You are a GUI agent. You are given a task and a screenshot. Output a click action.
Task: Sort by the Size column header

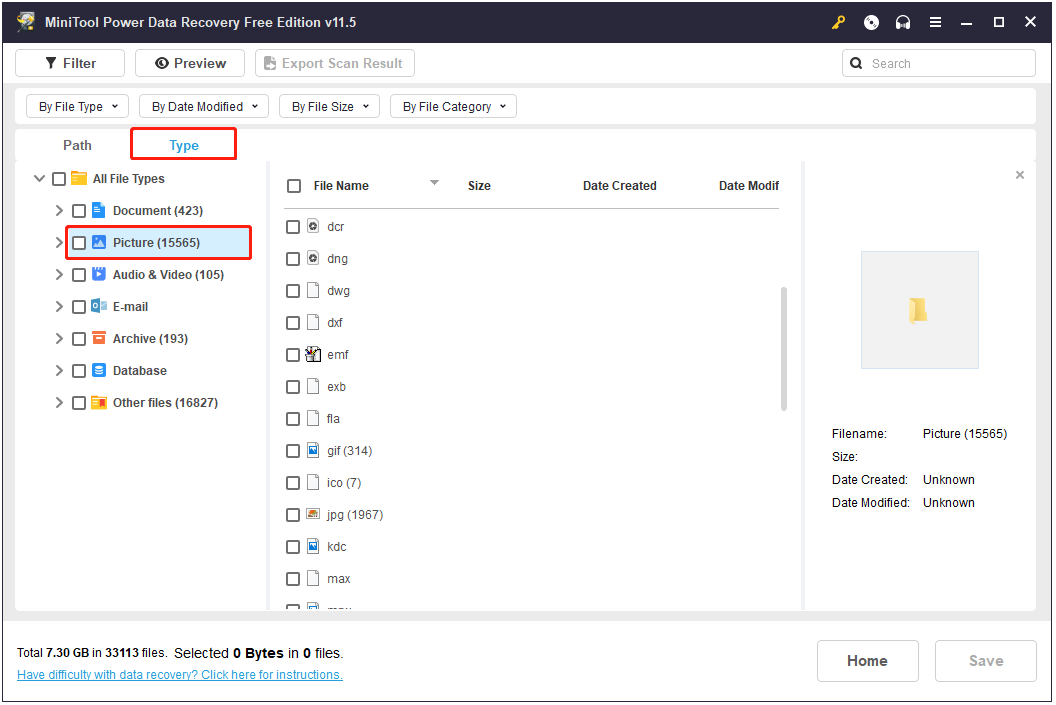tap(480, 186)
